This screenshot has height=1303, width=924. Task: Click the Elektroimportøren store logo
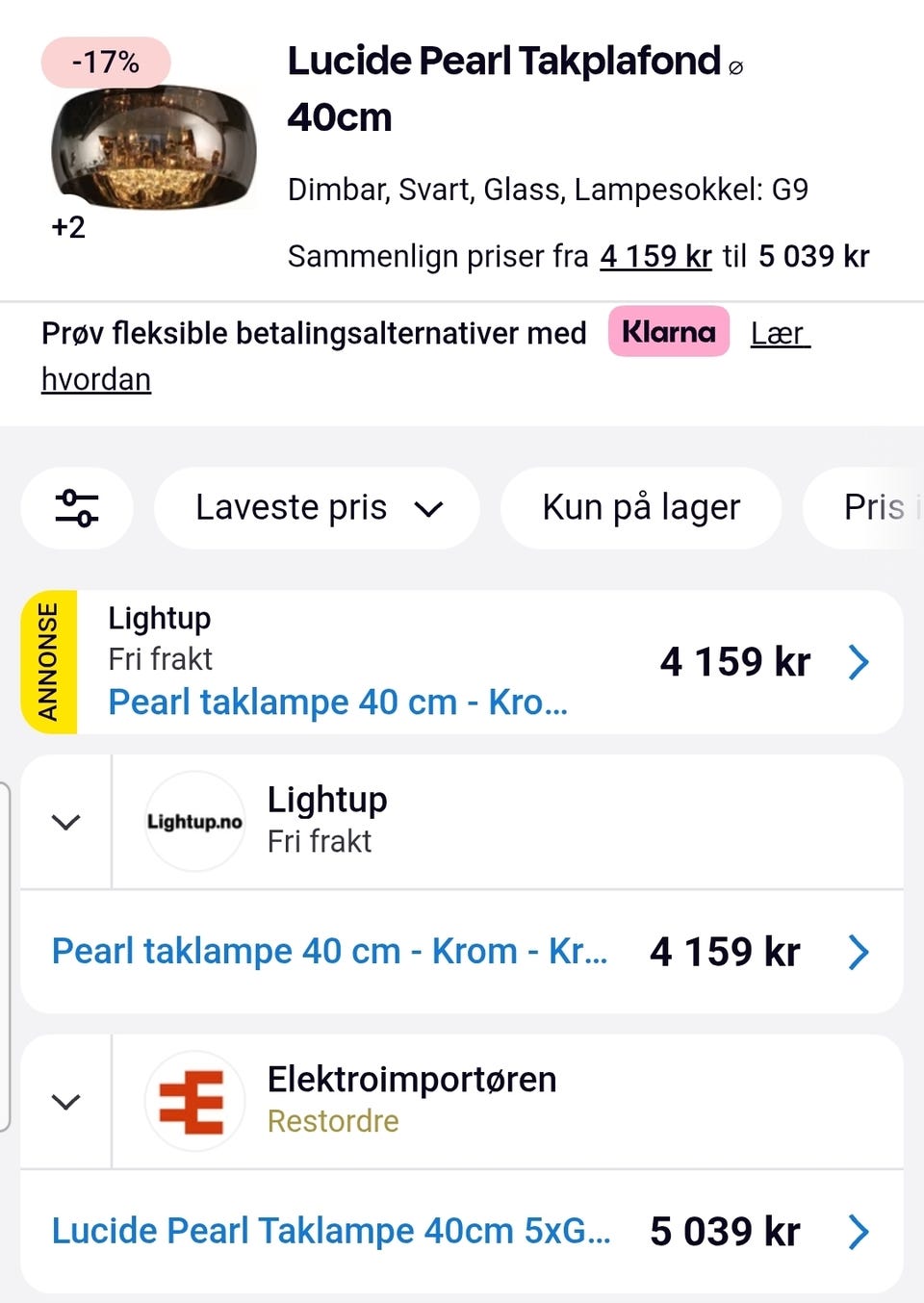point(194,1101)
